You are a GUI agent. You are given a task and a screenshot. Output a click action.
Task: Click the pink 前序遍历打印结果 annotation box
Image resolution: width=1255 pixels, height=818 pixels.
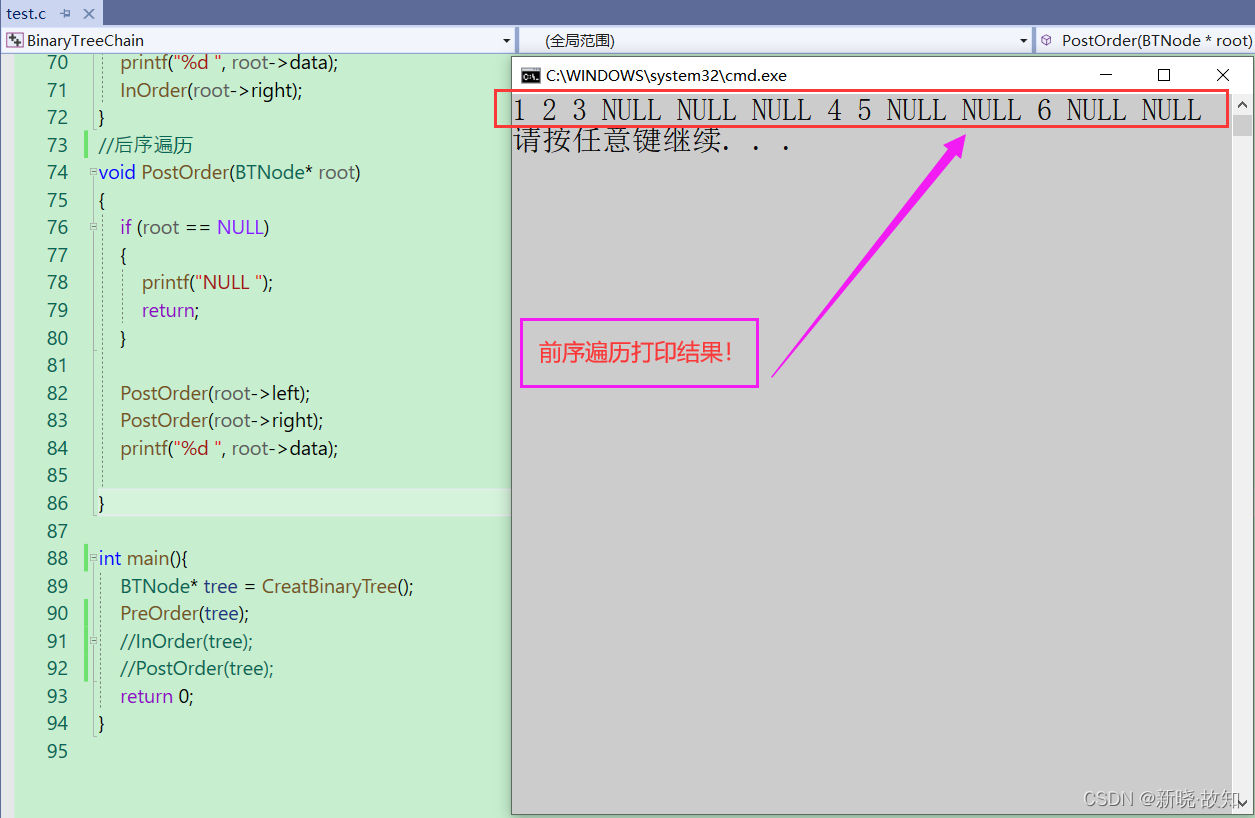pyautogui.click(x=638, y=352)
